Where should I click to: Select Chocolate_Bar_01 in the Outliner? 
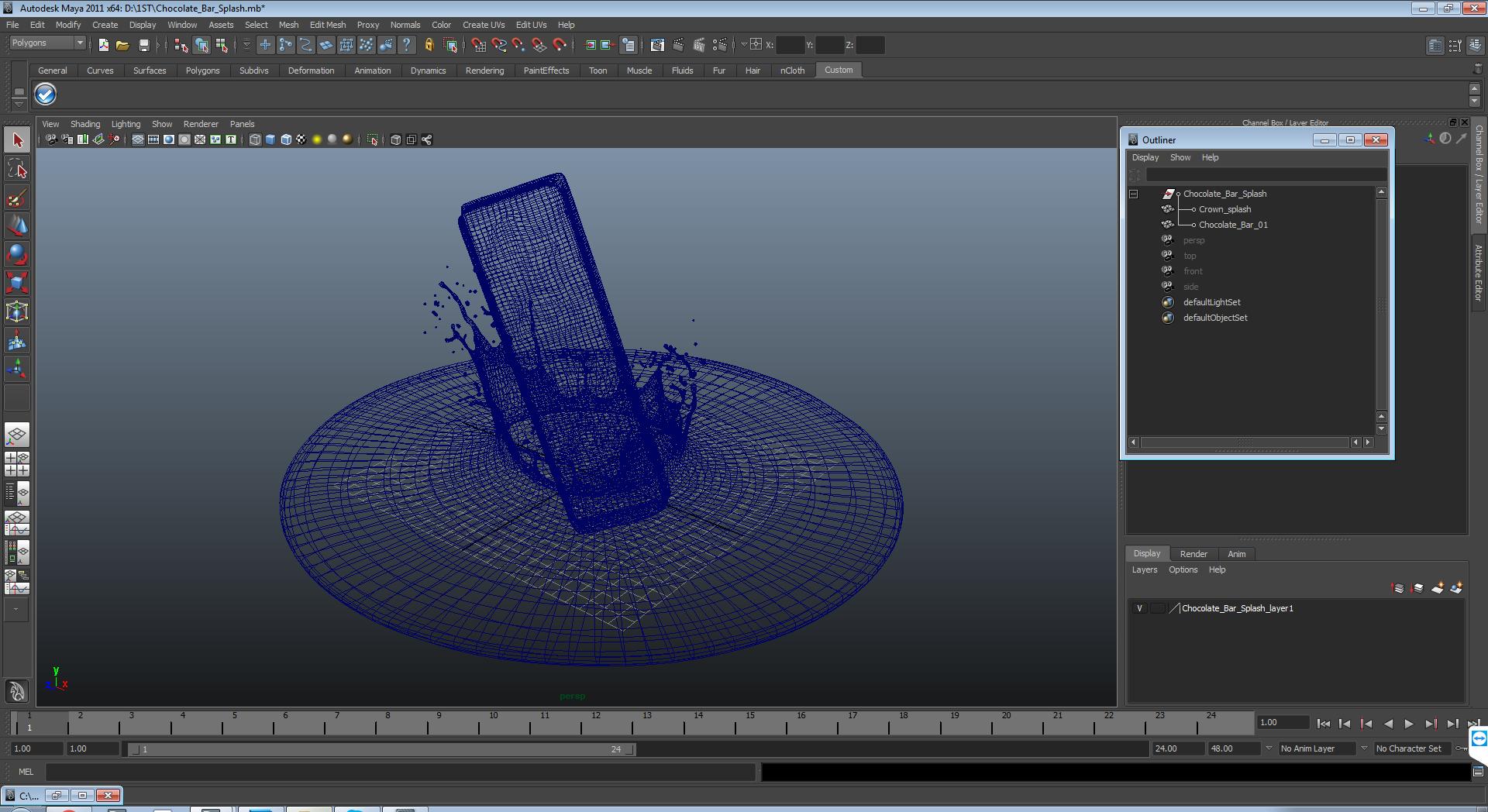coord(1233,225)
